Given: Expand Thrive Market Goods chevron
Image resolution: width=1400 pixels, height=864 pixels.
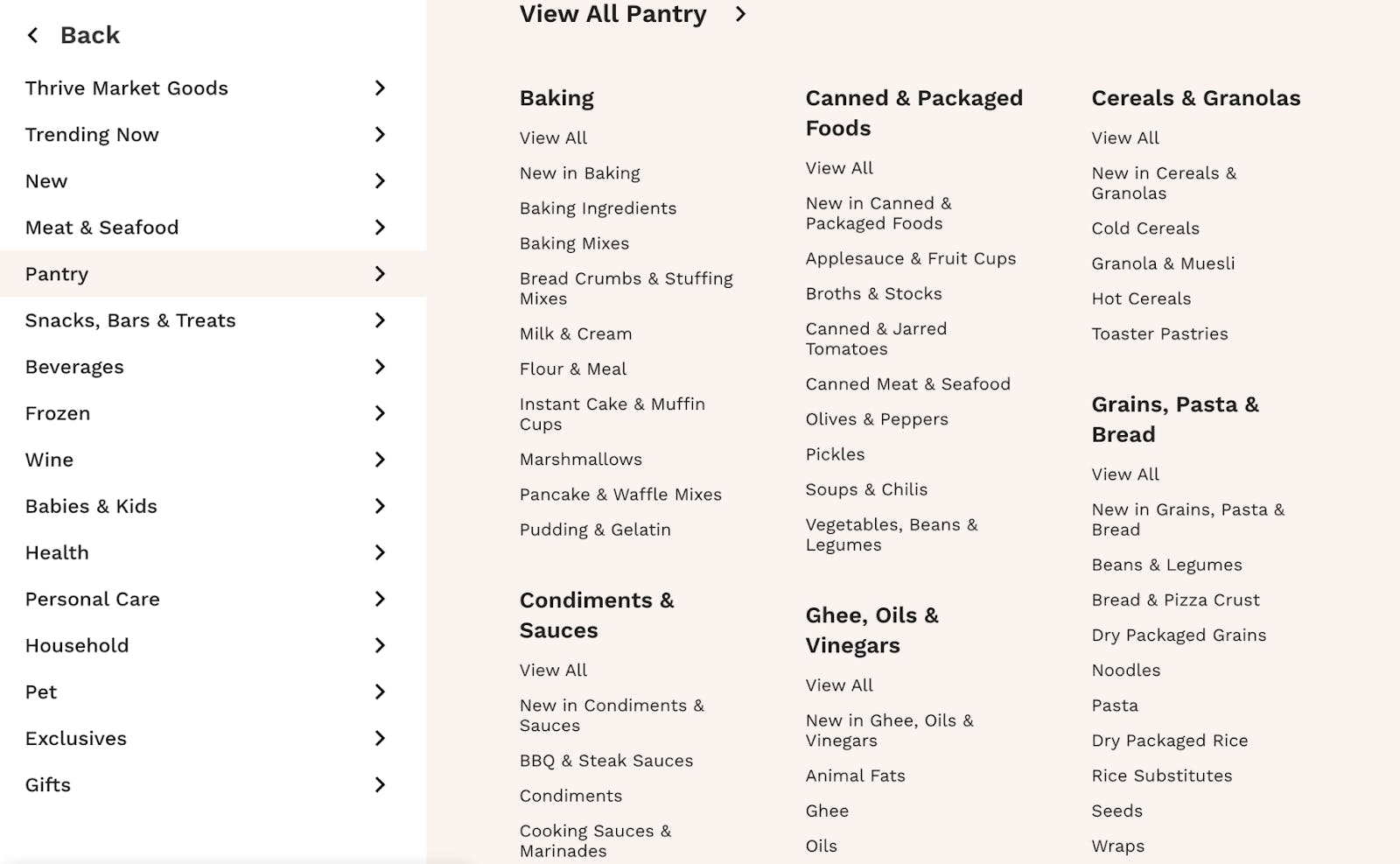Looking at the screenshot, I should (x=380, y=88).
